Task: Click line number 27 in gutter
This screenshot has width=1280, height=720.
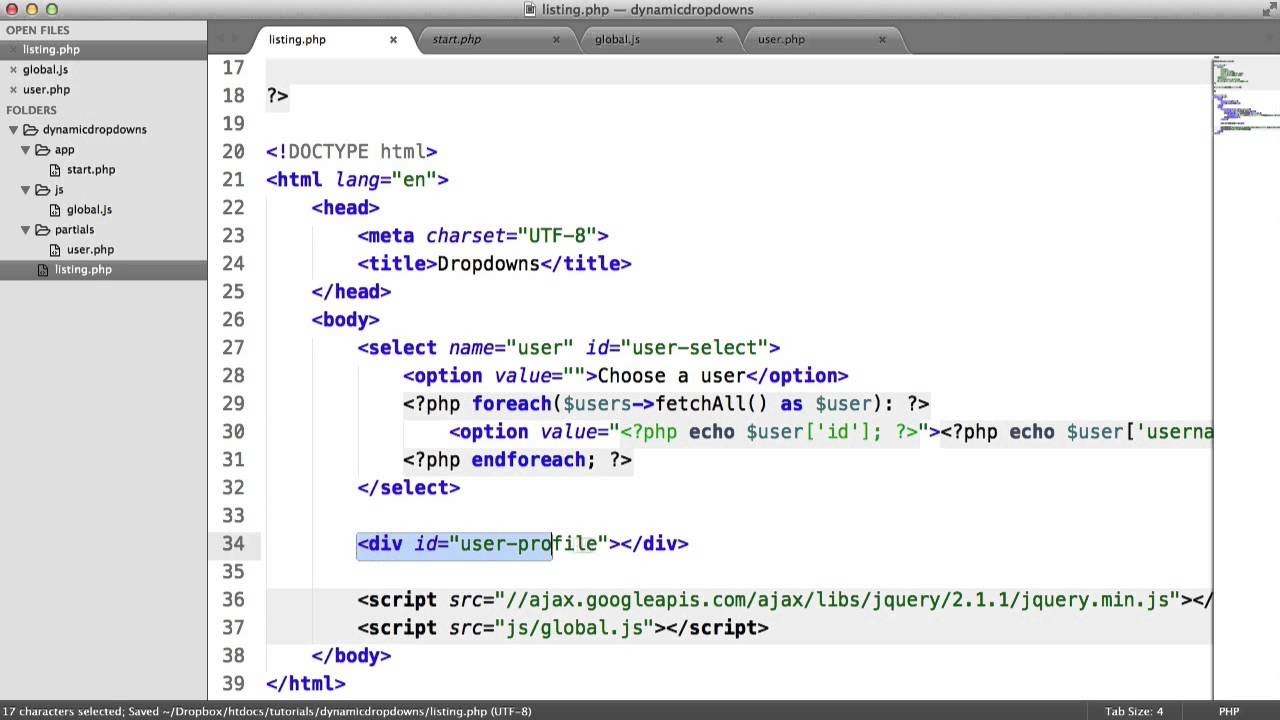Action: (x=233, y=347)
